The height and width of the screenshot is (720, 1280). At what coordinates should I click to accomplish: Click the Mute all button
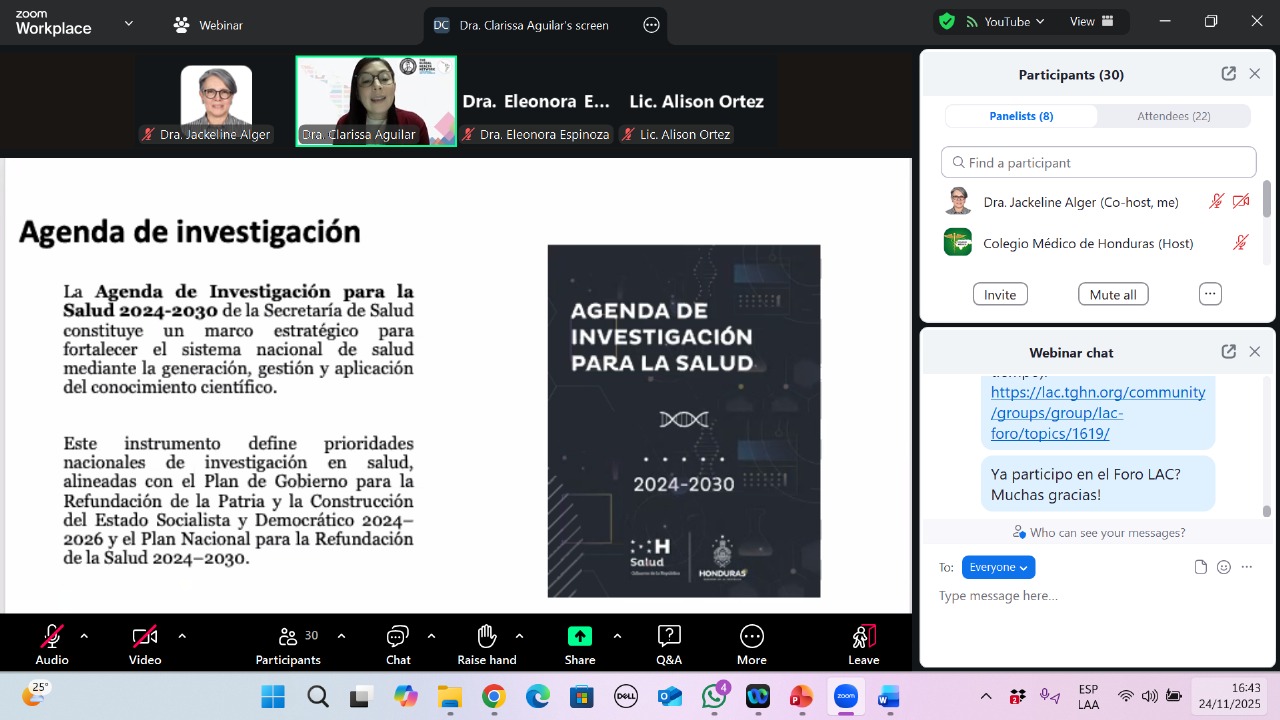[1112, 295]
